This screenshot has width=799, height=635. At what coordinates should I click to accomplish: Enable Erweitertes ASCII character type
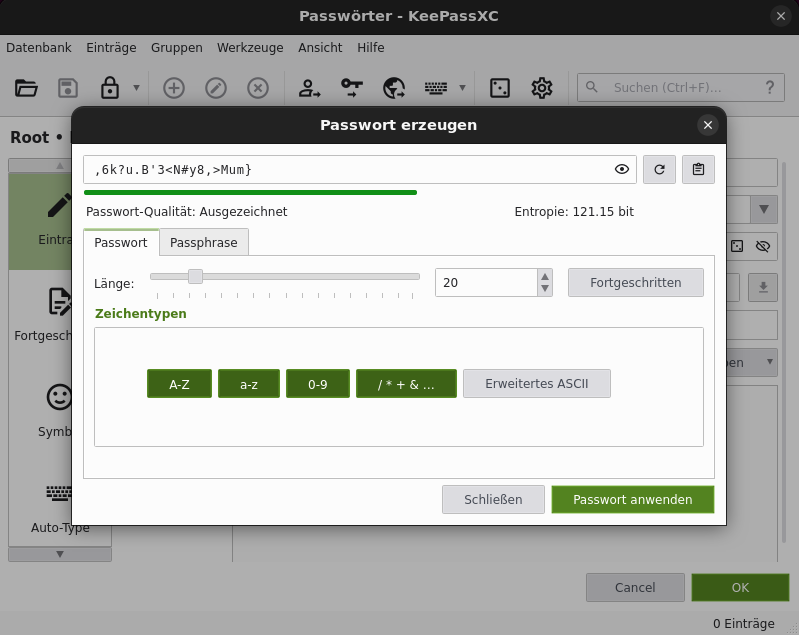(x=537, y=384)
